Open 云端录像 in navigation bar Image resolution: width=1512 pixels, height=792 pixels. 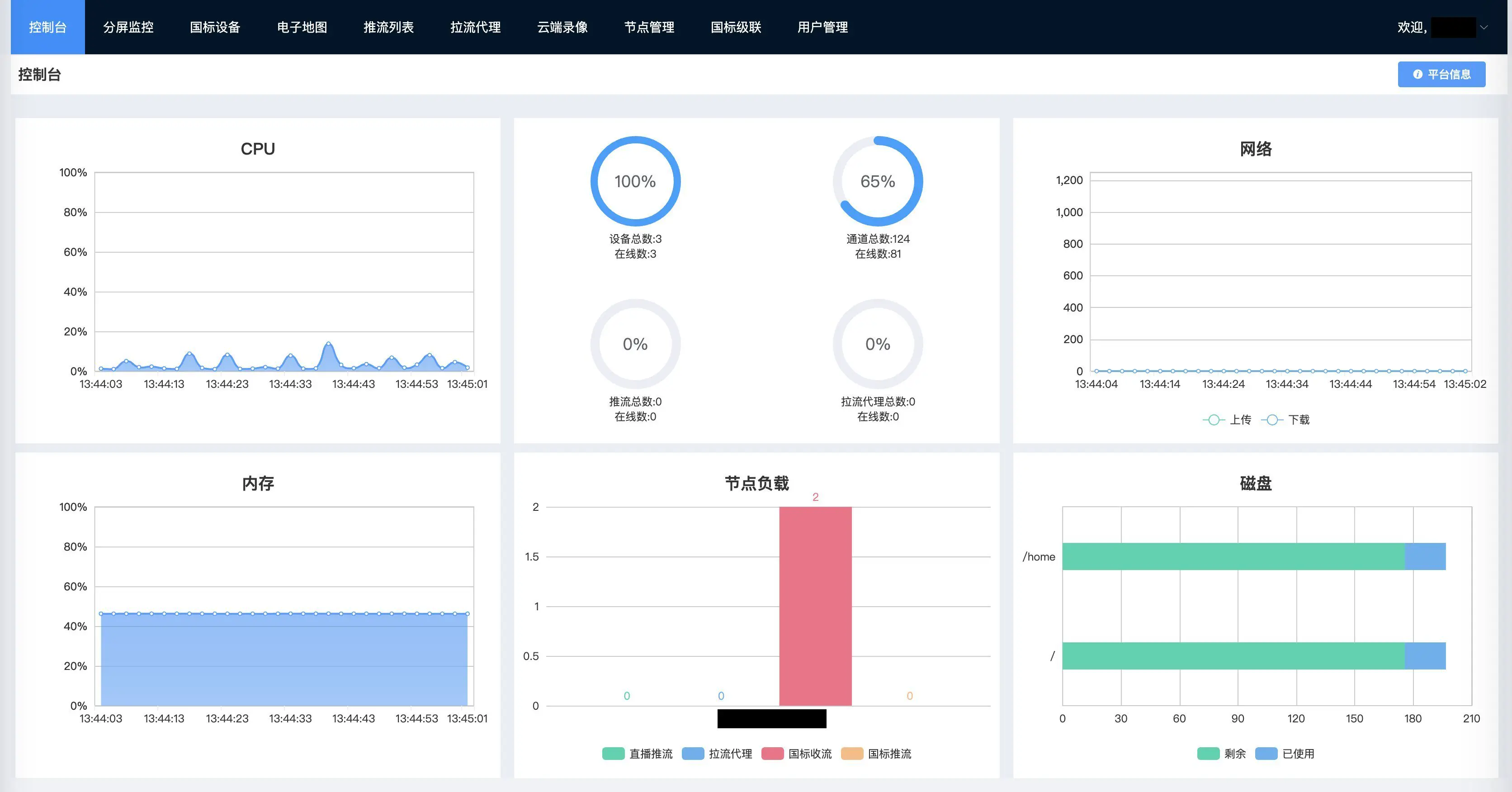(562, 27)
